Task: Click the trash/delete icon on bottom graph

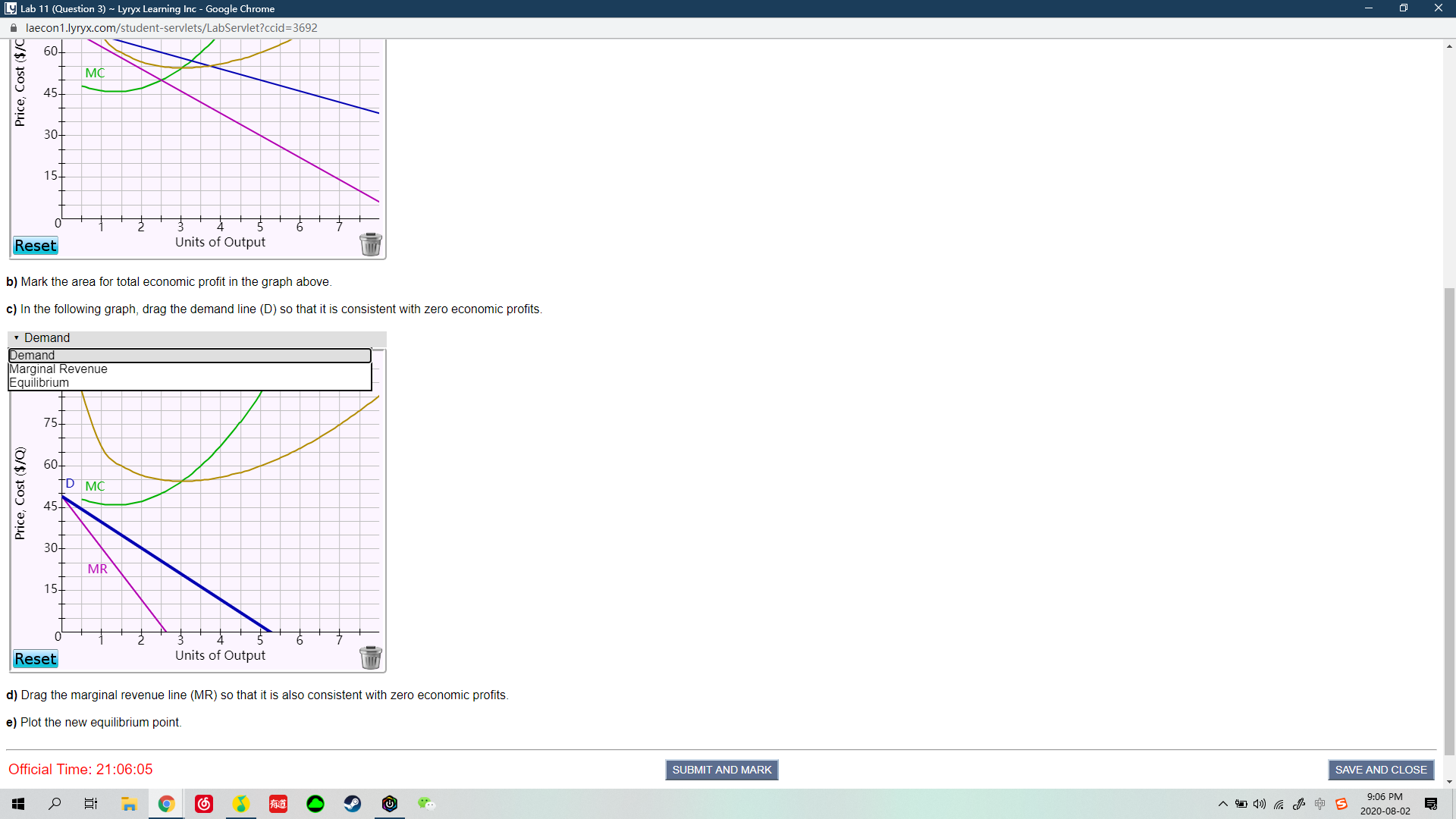Action: [x=370, y=657]
